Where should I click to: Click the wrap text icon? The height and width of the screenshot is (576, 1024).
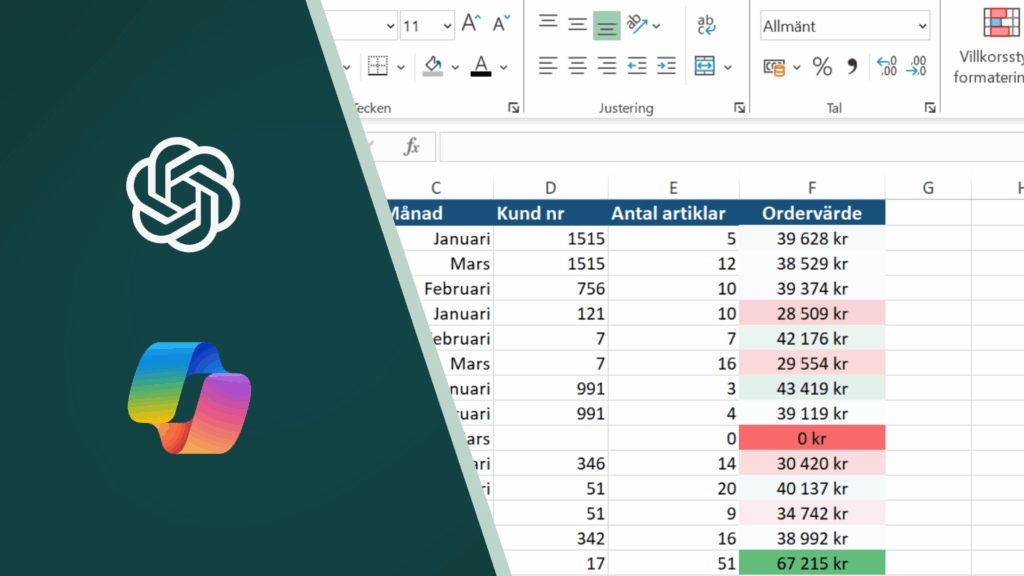point(706,24)
